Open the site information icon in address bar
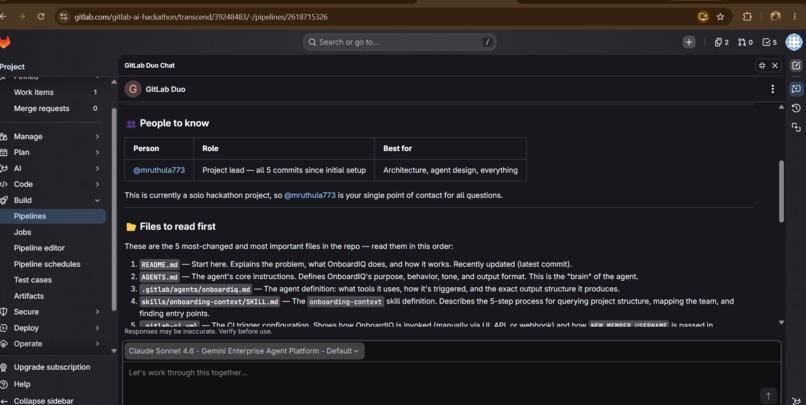806x405 pixels. point(63,17)
